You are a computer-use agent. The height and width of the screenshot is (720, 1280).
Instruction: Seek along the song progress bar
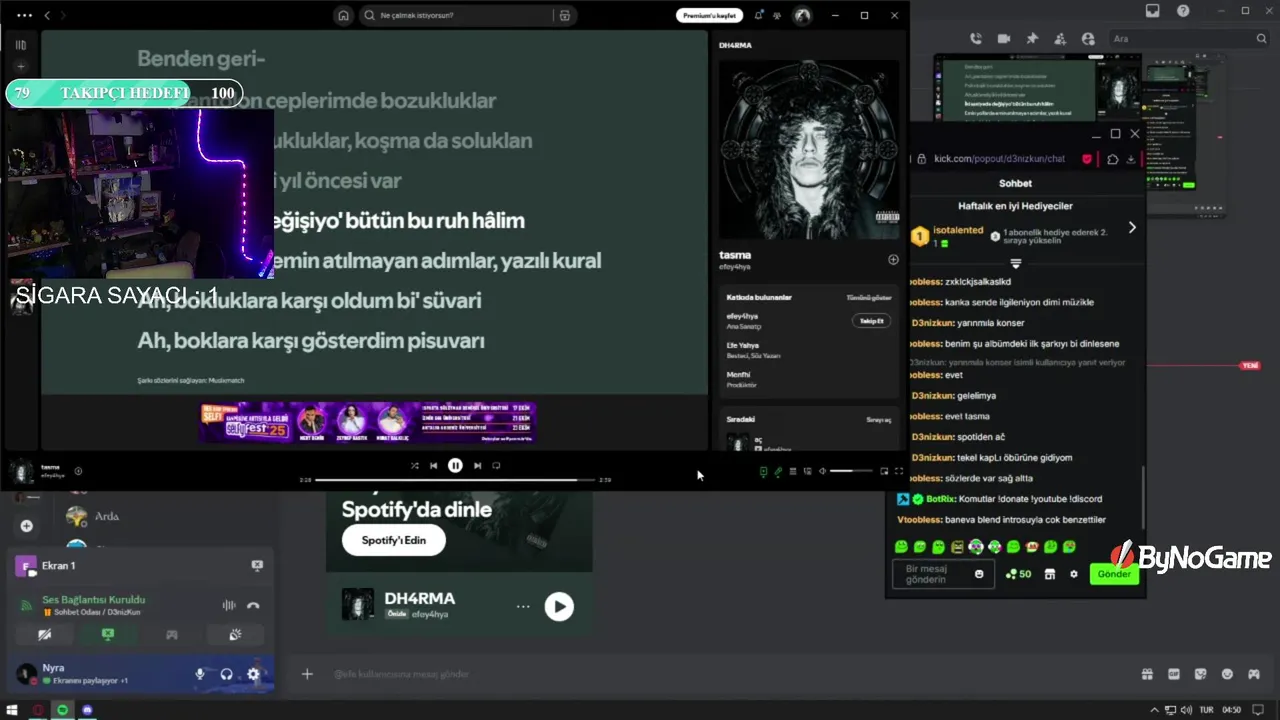click(x=454, y=480)
